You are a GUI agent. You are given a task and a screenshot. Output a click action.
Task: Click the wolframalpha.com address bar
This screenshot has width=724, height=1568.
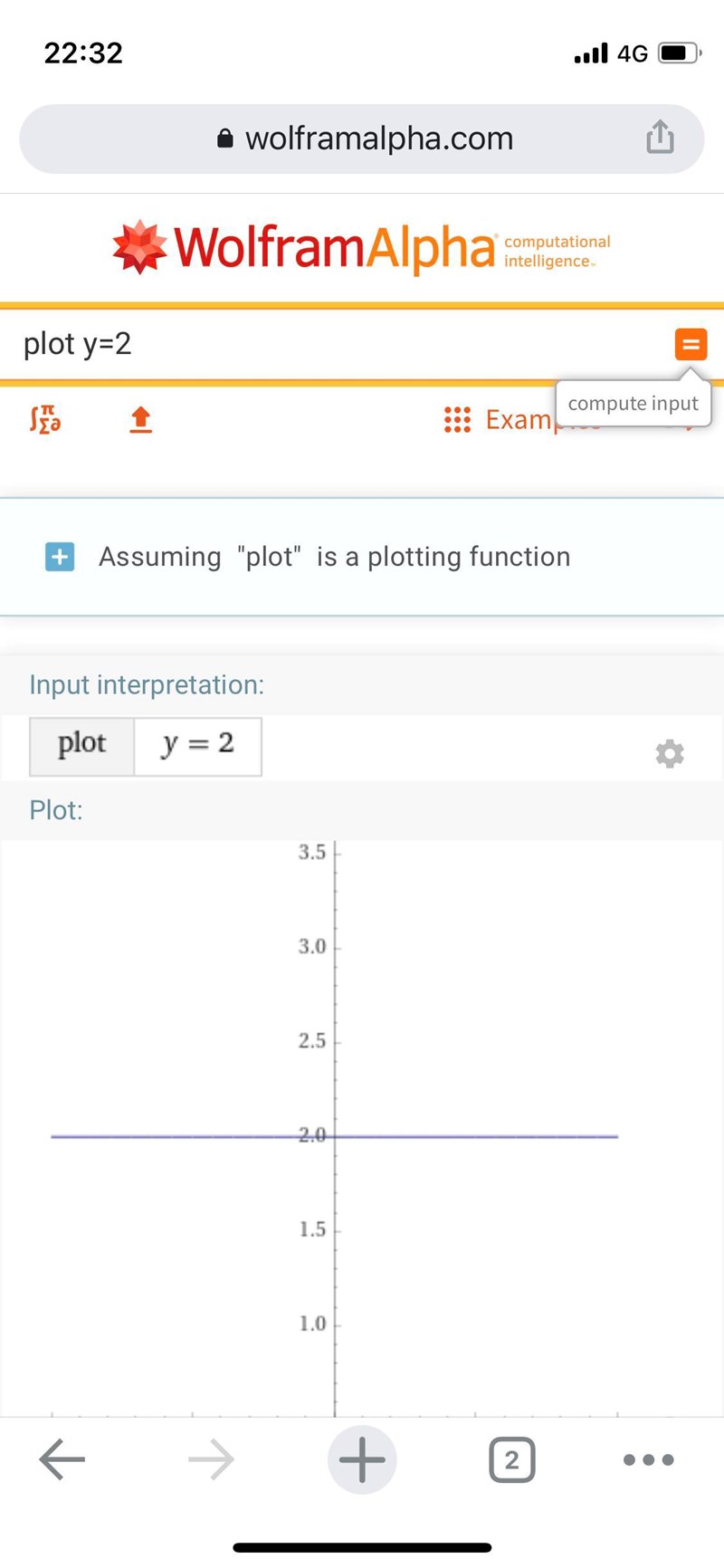click(378, 139)
